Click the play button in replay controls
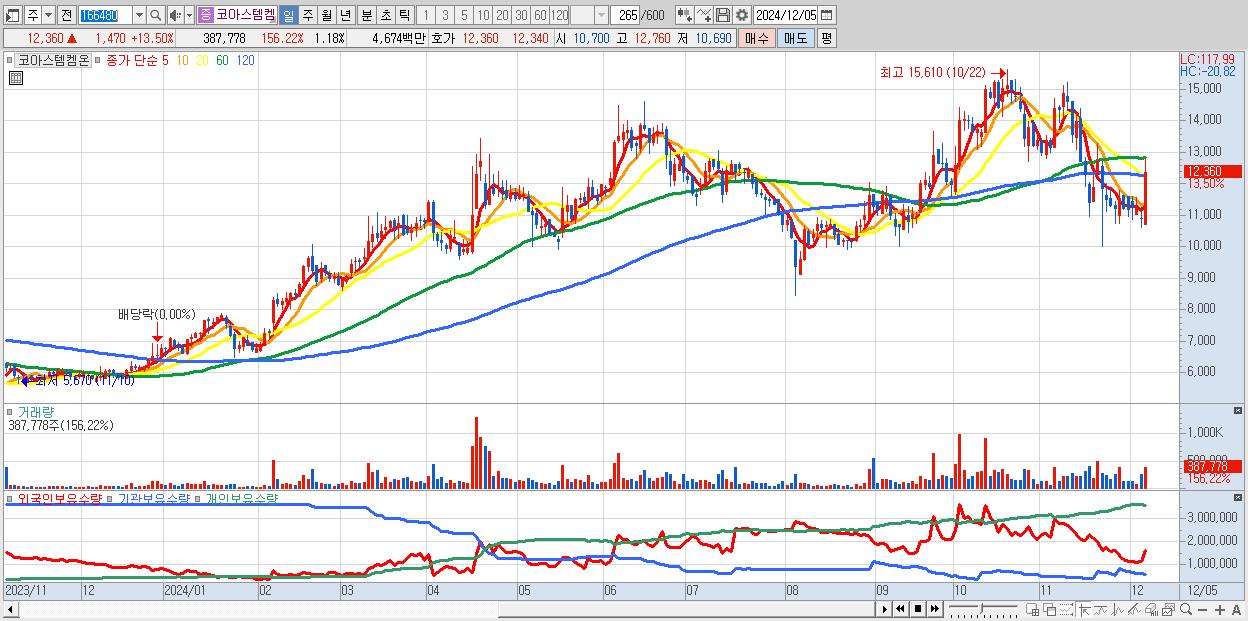Screen dimensions: 1248x621 [x=885, y=609]
